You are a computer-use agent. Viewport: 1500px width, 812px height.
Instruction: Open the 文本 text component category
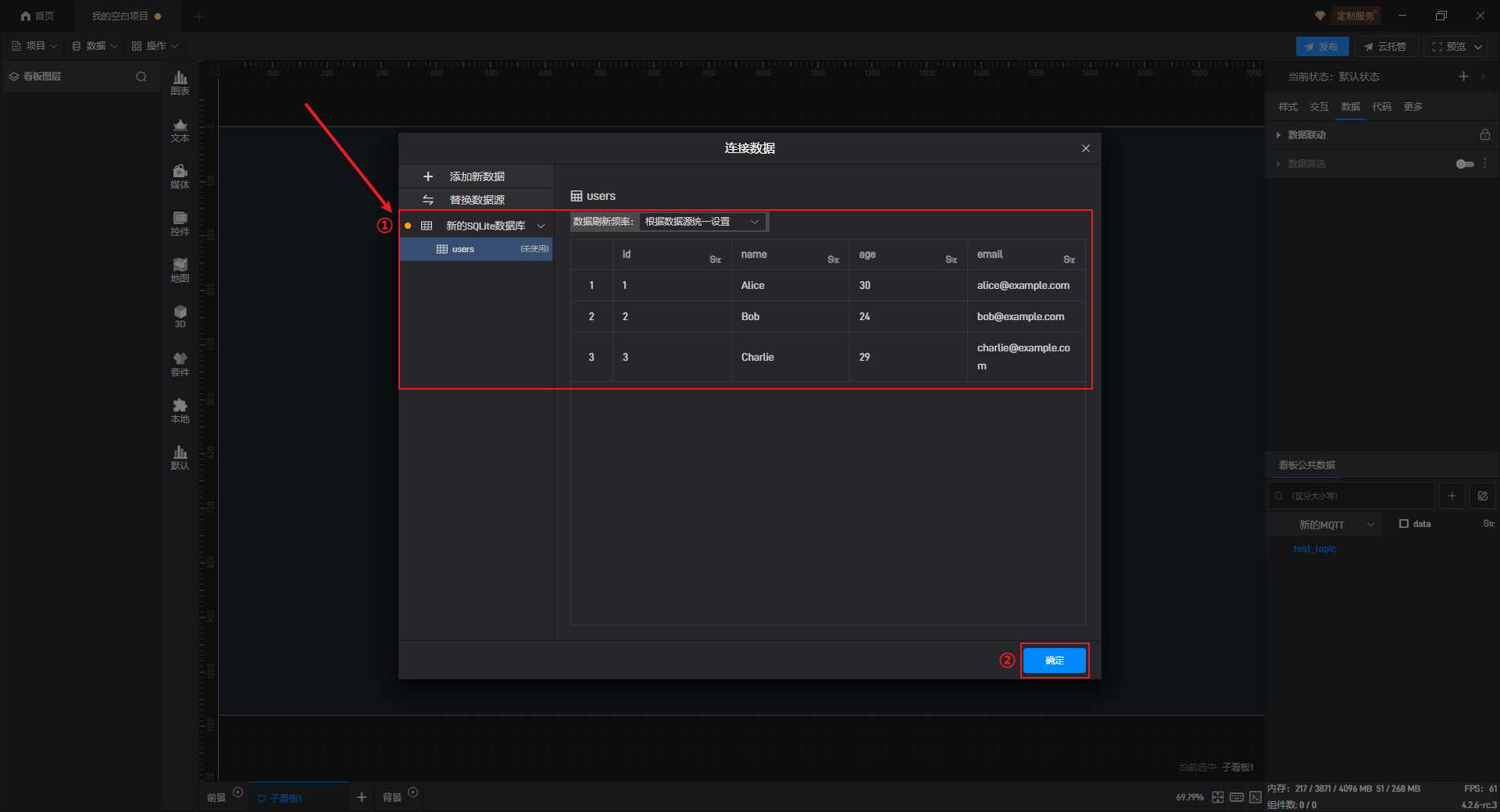click(x=180, y=130)
